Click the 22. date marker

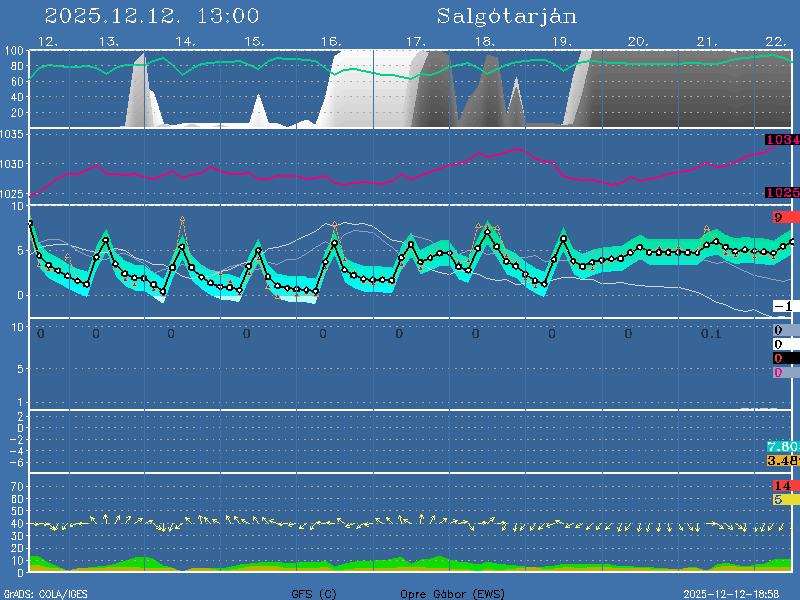(x=775, y=41)
